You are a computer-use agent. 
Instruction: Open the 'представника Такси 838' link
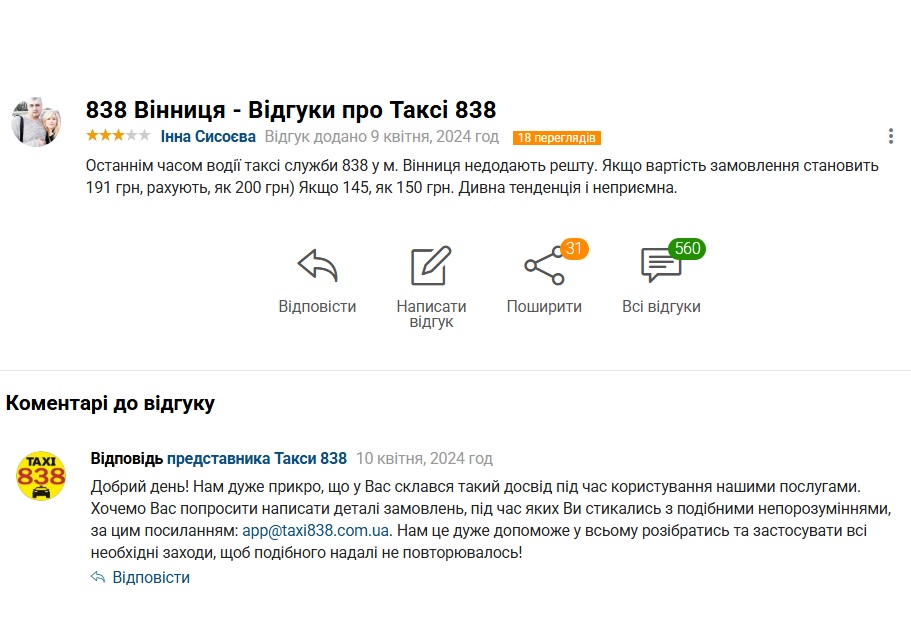click(257, 459)
